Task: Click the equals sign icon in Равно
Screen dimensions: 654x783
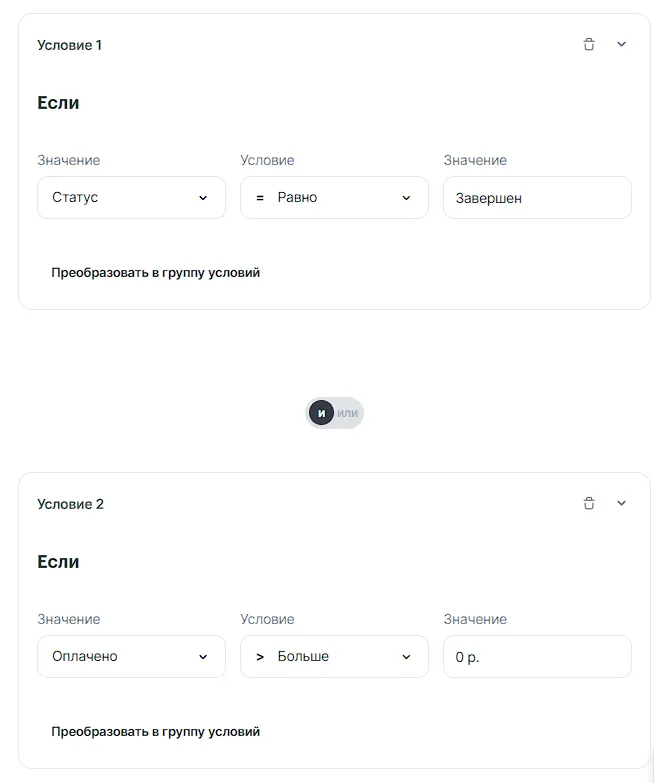Action: click(x=260, y=198)
